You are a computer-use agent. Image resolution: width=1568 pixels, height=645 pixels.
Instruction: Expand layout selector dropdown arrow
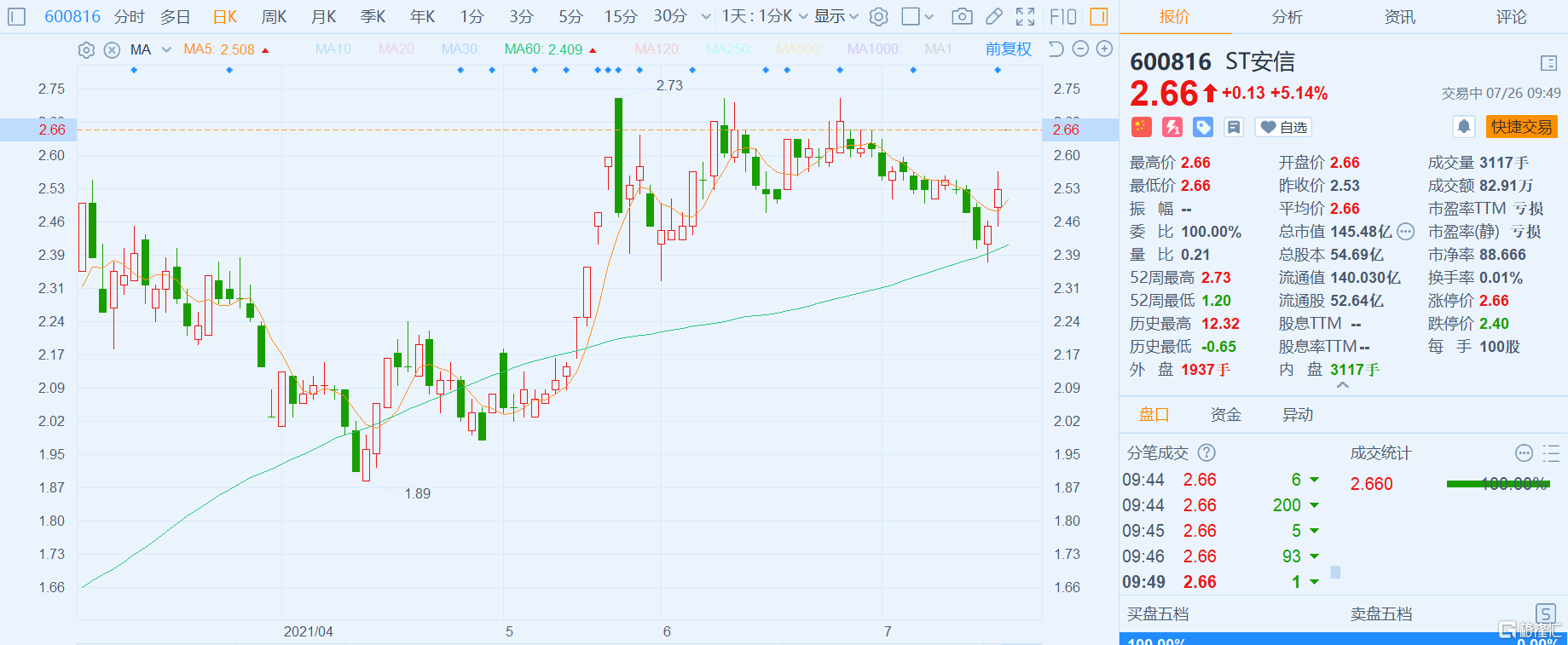929,16
